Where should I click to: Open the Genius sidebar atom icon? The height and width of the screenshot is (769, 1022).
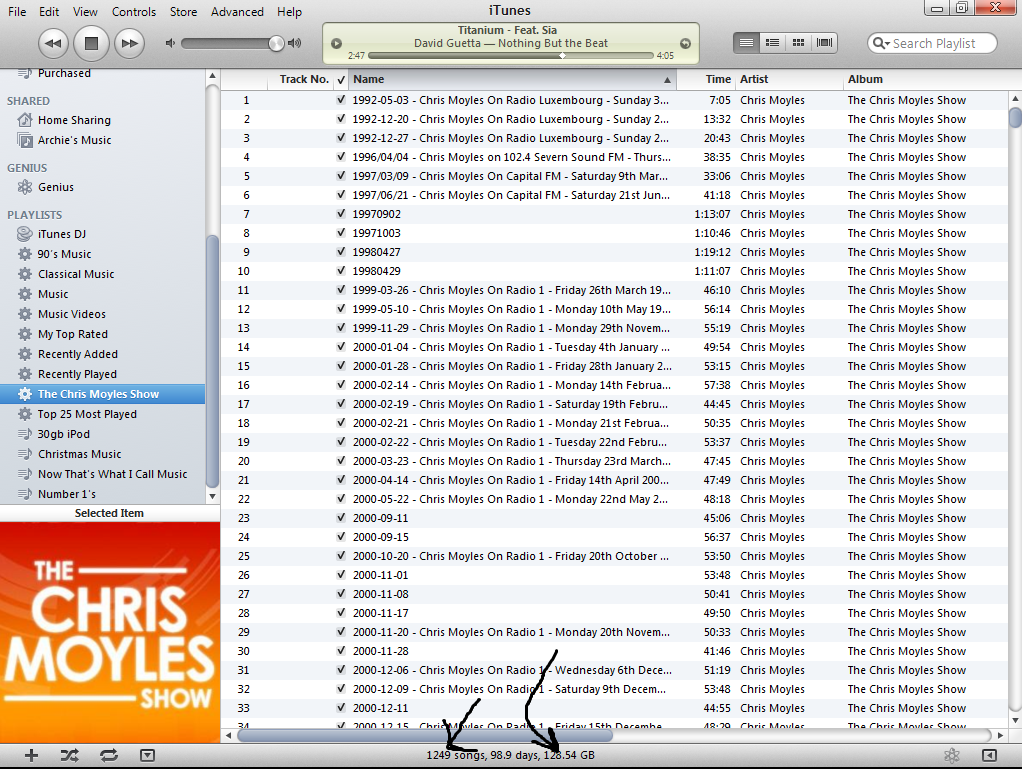952,755
